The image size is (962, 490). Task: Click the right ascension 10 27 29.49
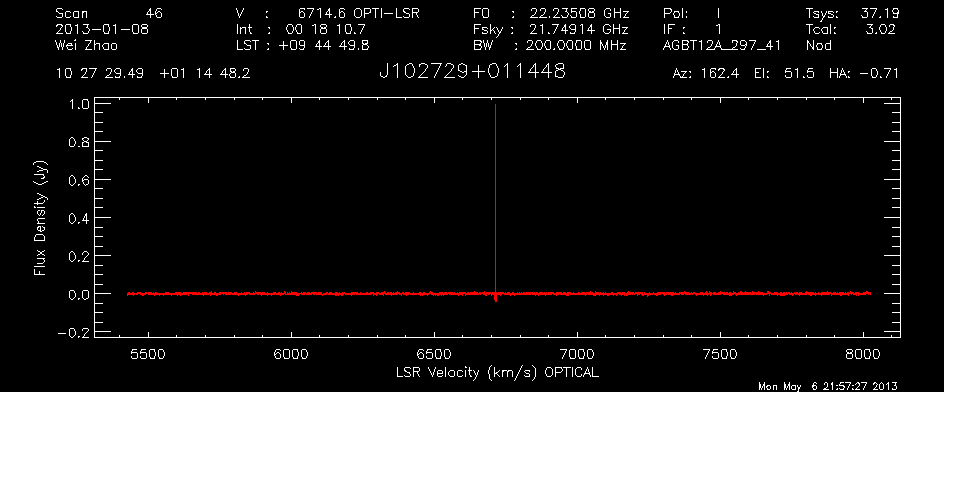(99, 74)
